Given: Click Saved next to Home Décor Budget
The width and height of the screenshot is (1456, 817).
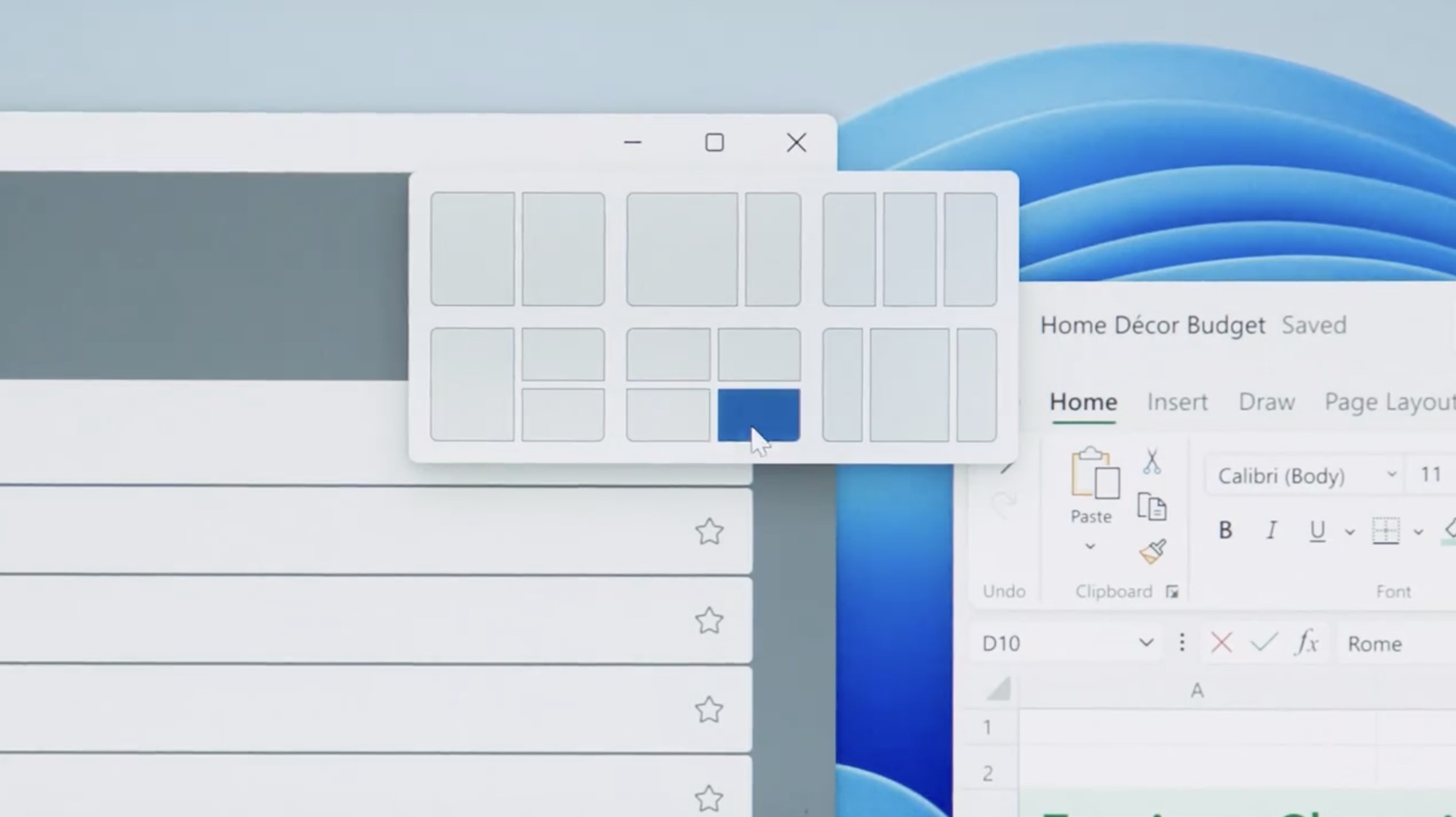Looking at the screenshot, I should 1314,325.
